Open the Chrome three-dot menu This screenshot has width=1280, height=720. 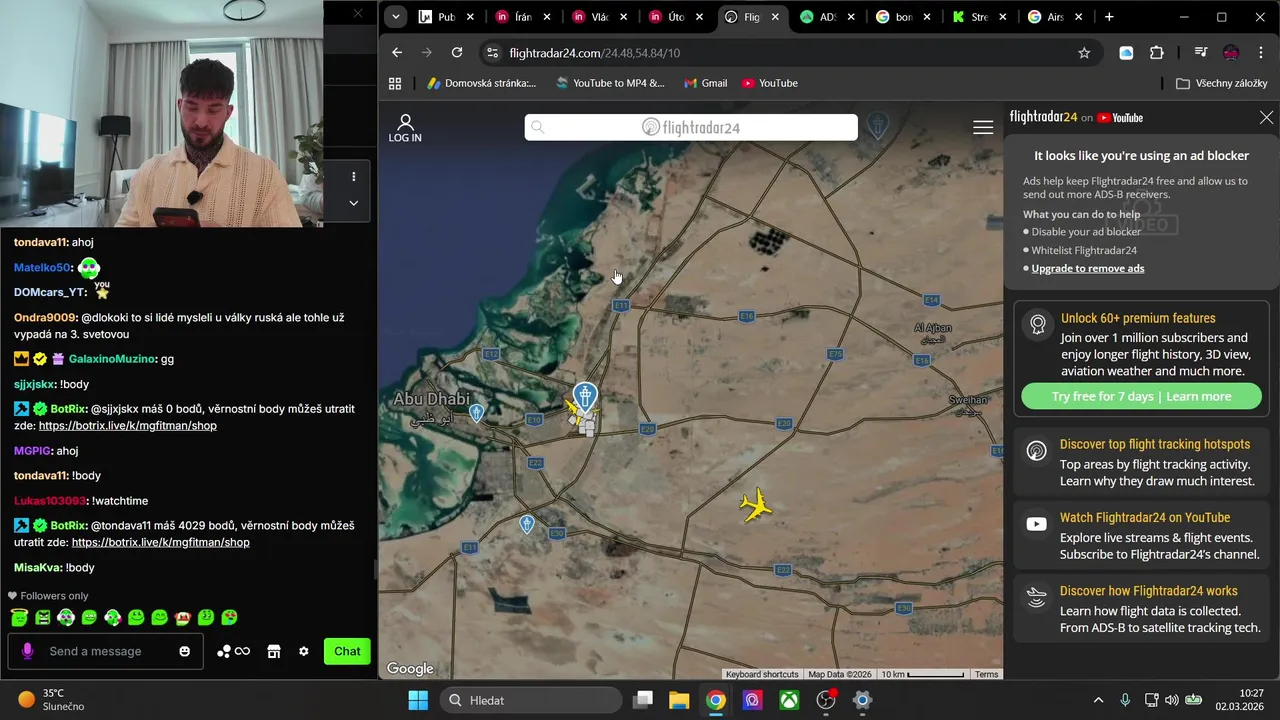coord(1260,53)
